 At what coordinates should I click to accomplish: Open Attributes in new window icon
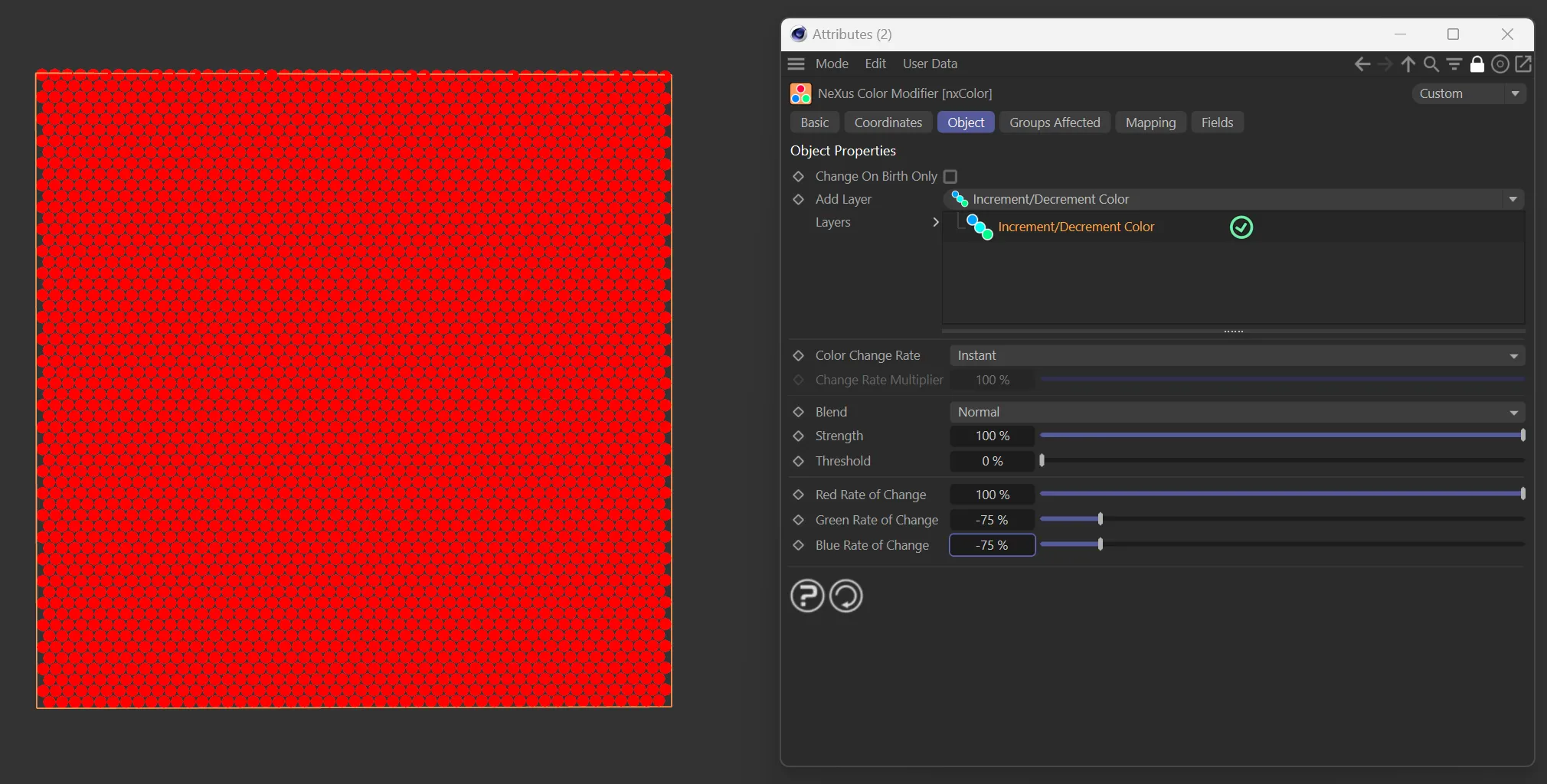[1523, 64]
